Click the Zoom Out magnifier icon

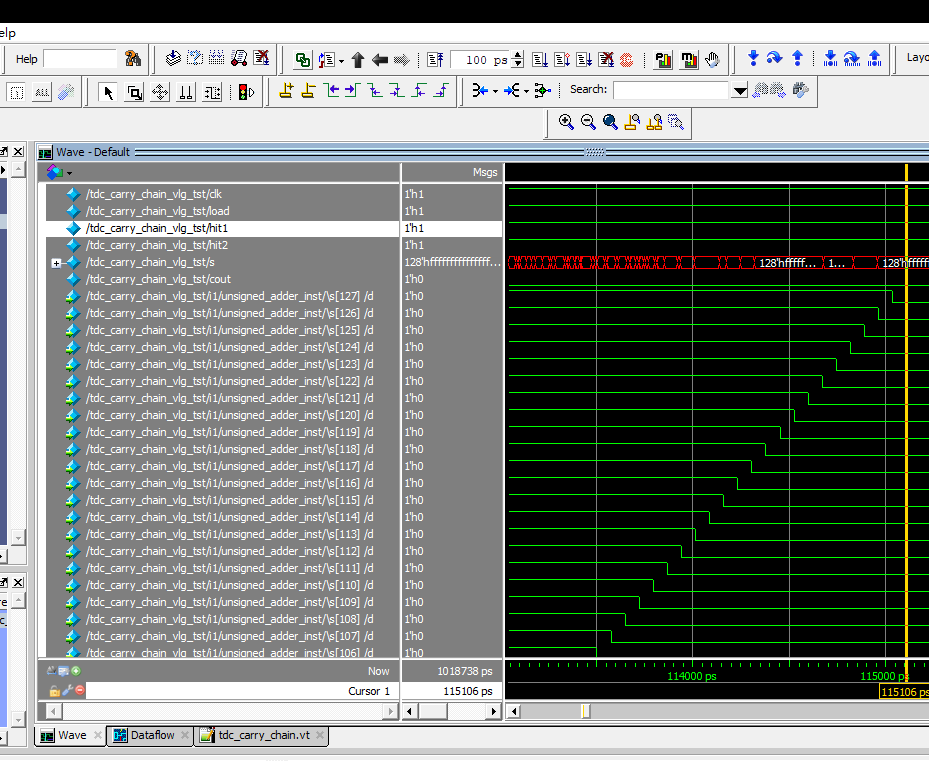tap(588, 122)
